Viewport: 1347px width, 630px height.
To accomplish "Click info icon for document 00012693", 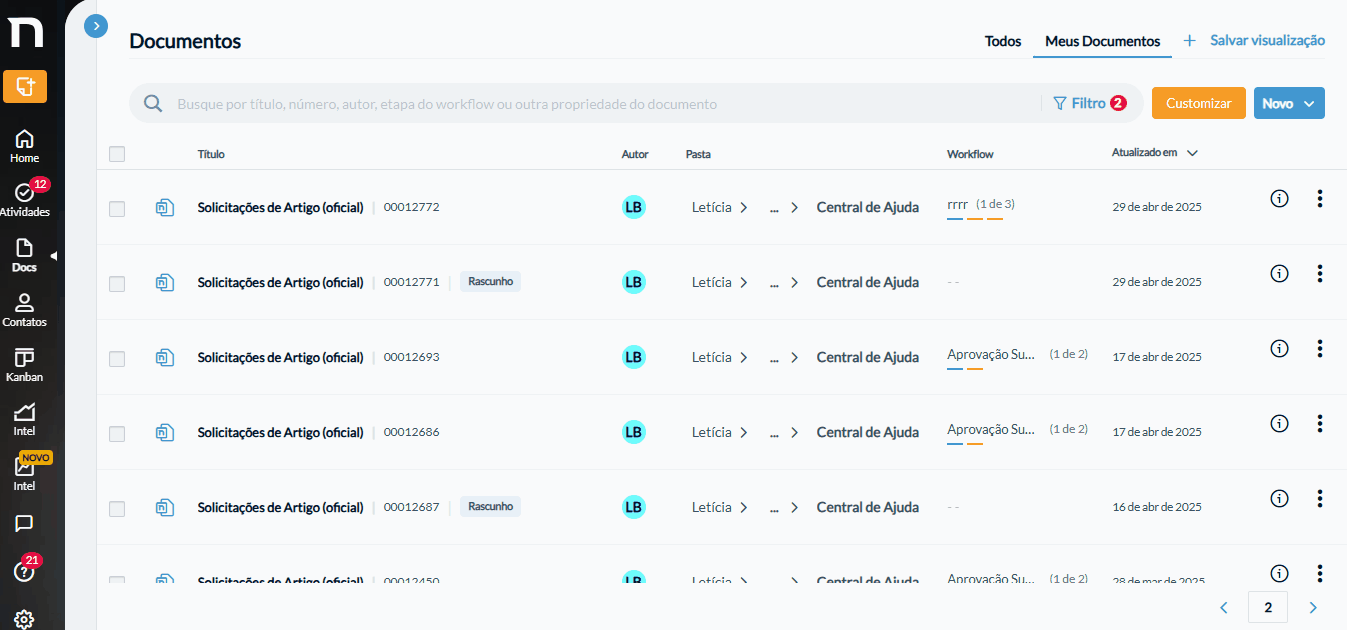I will 1279,348.
